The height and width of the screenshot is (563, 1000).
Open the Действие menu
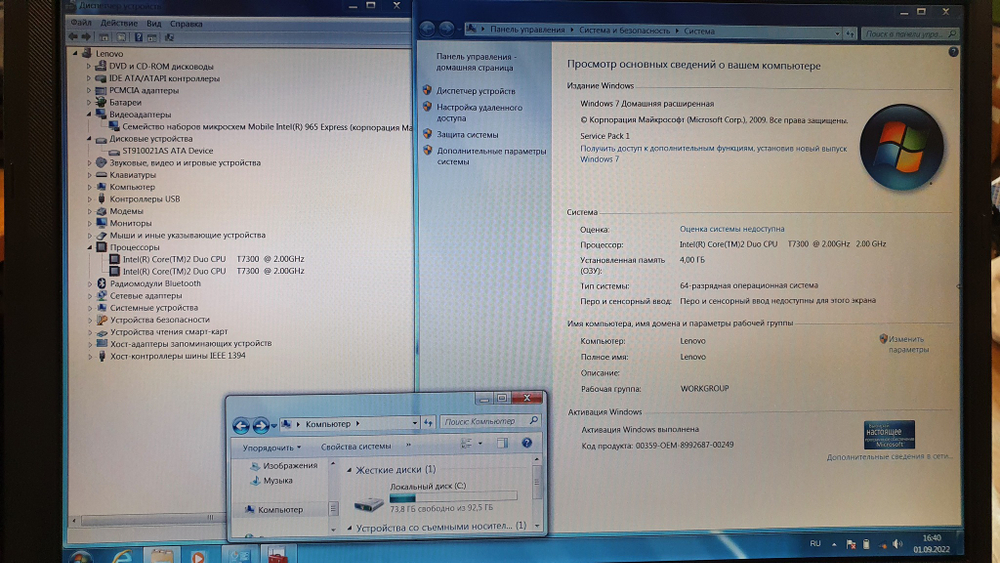coord(119,23)
